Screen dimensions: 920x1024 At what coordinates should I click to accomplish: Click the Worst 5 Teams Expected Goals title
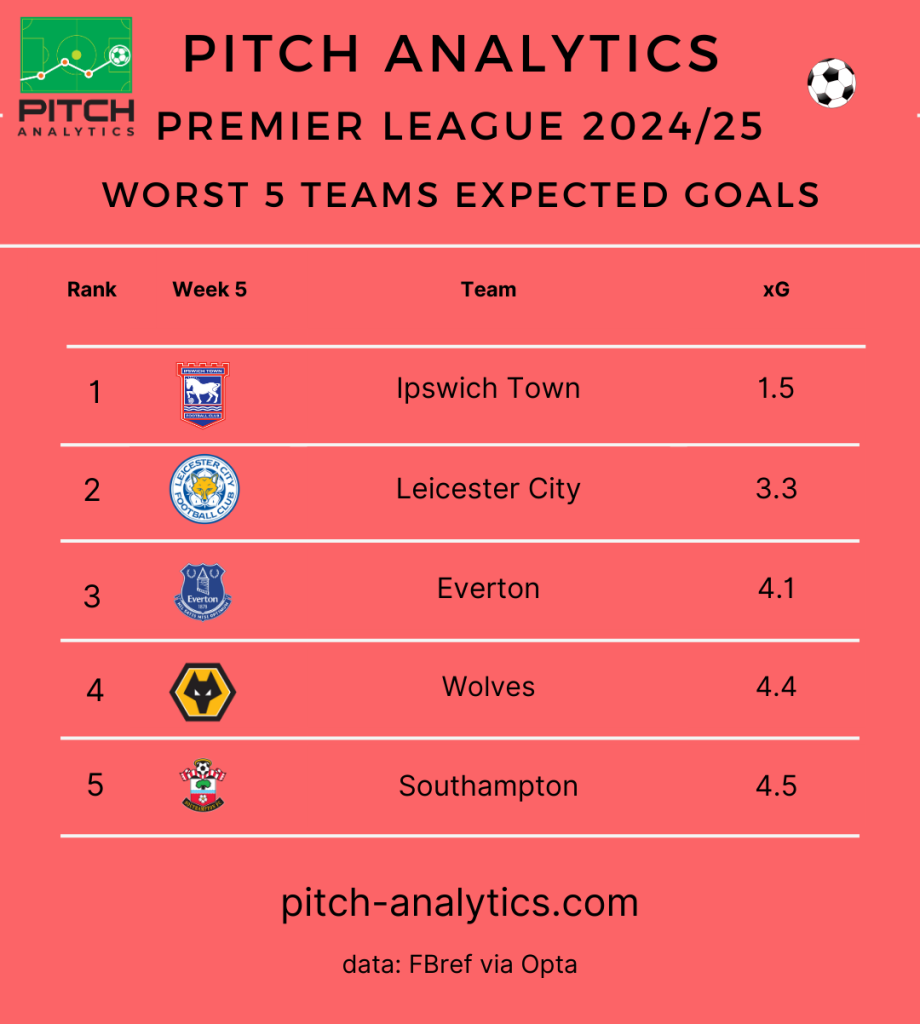tap(461, 195)
